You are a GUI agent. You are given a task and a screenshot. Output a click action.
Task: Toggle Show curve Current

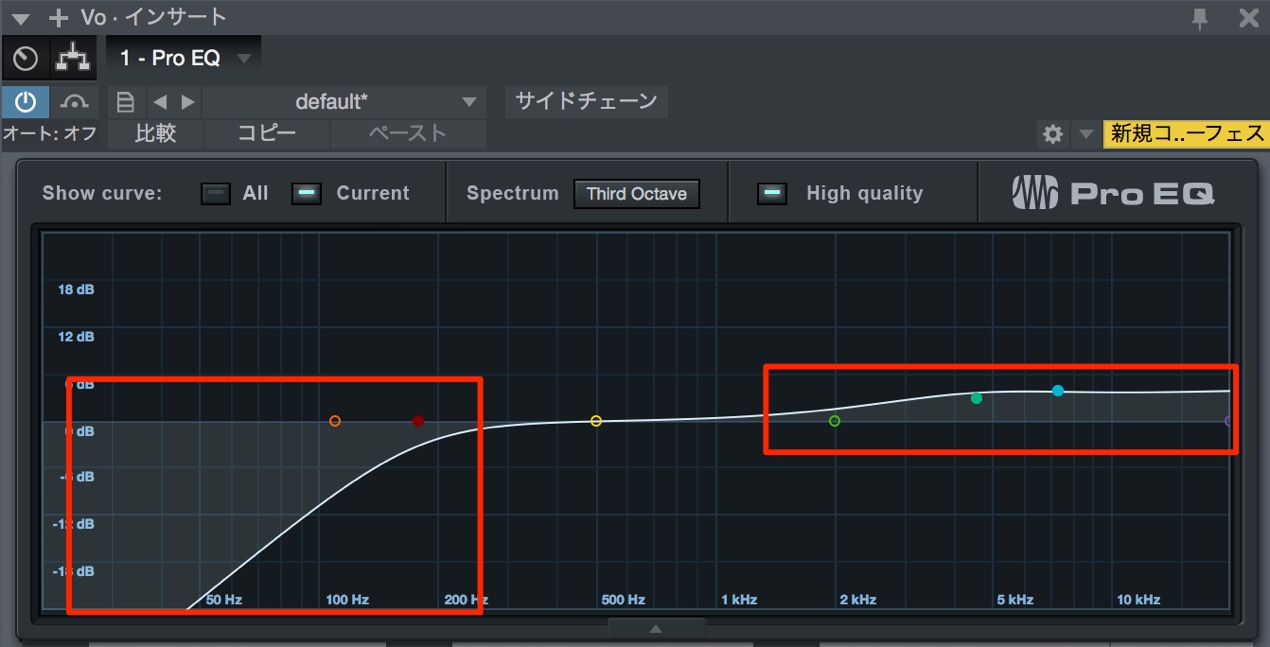coord(307,193)
